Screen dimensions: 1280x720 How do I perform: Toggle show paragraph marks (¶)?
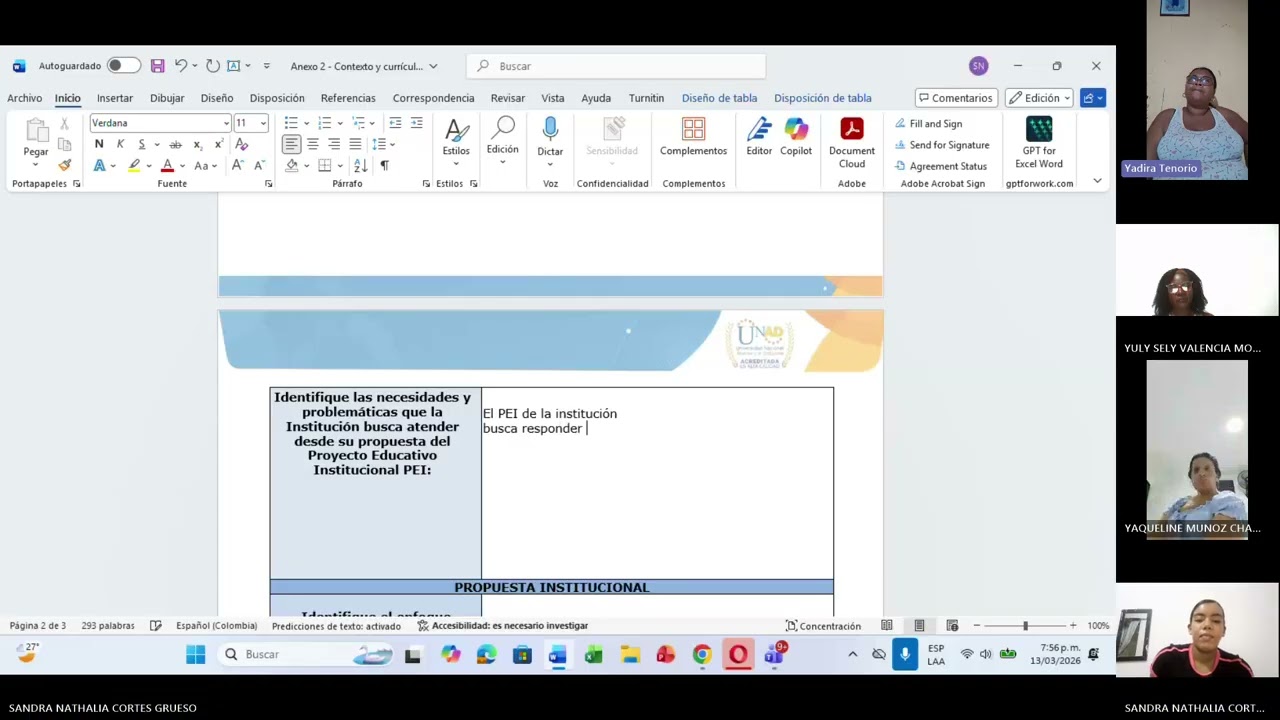384,166
